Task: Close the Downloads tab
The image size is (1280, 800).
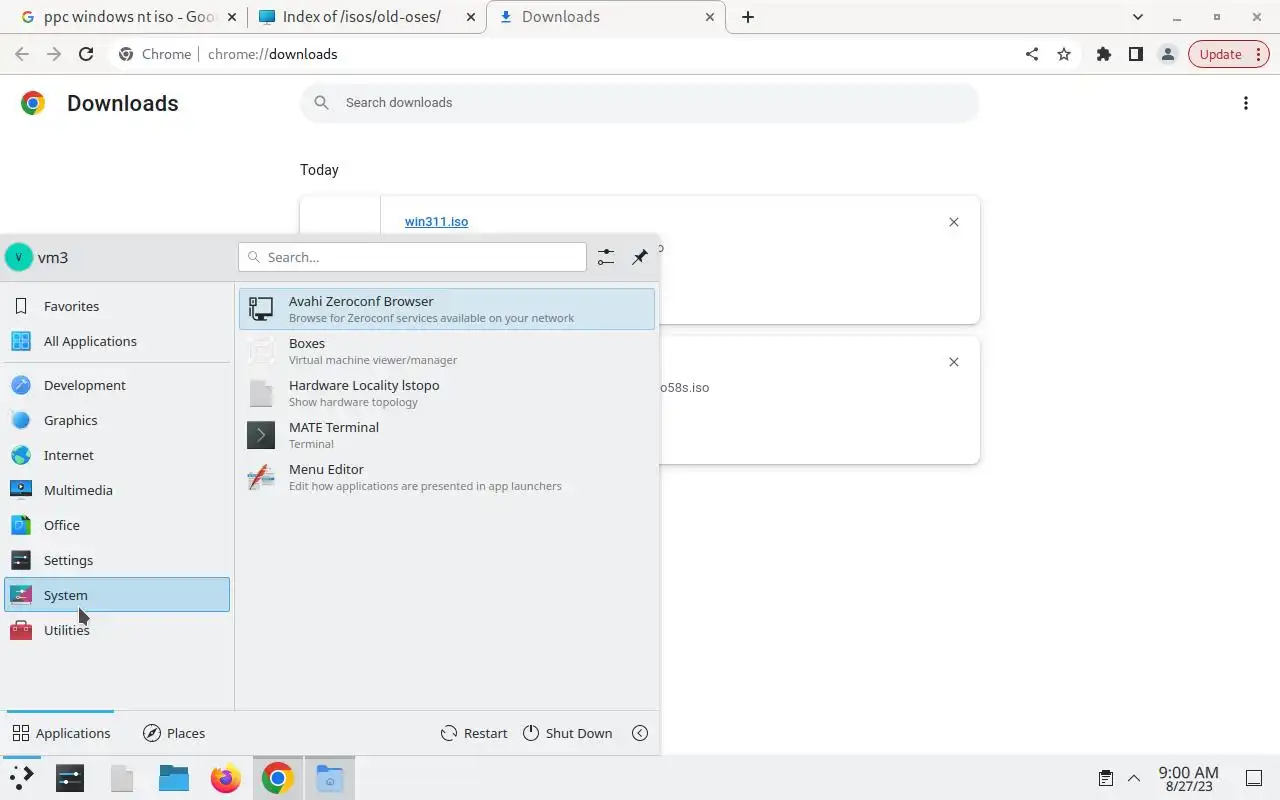Action: coord(710,17)
